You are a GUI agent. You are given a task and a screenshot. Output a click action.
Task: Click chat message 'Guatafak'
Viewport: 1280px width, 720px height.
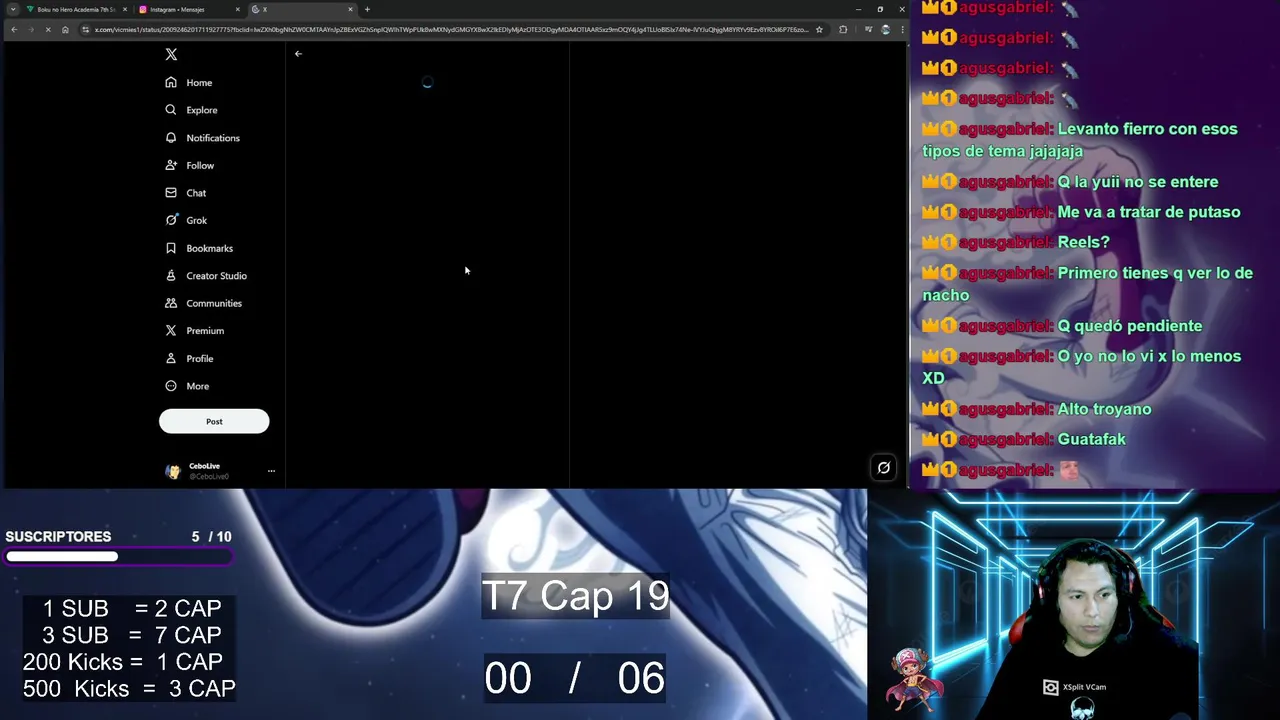point(1091,439)
